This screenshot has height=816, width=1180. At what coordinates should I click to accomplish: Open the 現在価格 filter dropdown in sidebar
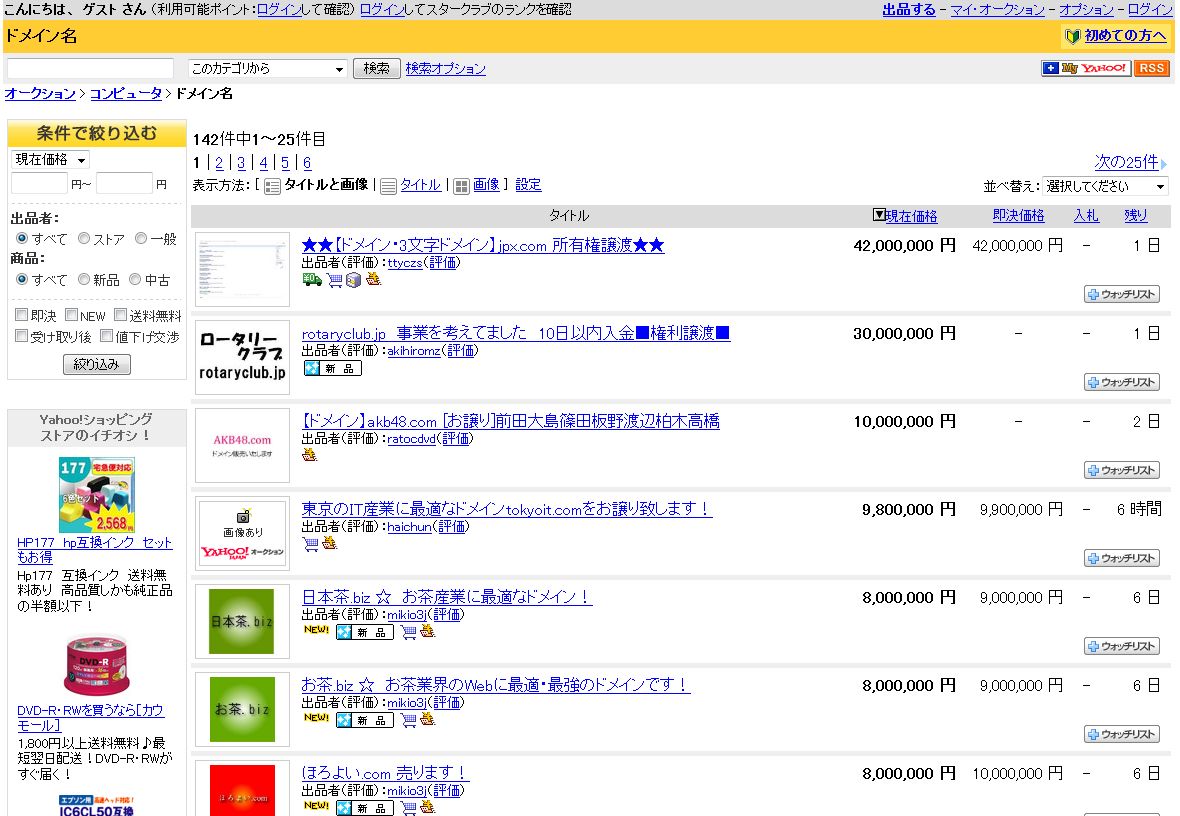pos(50,160)
